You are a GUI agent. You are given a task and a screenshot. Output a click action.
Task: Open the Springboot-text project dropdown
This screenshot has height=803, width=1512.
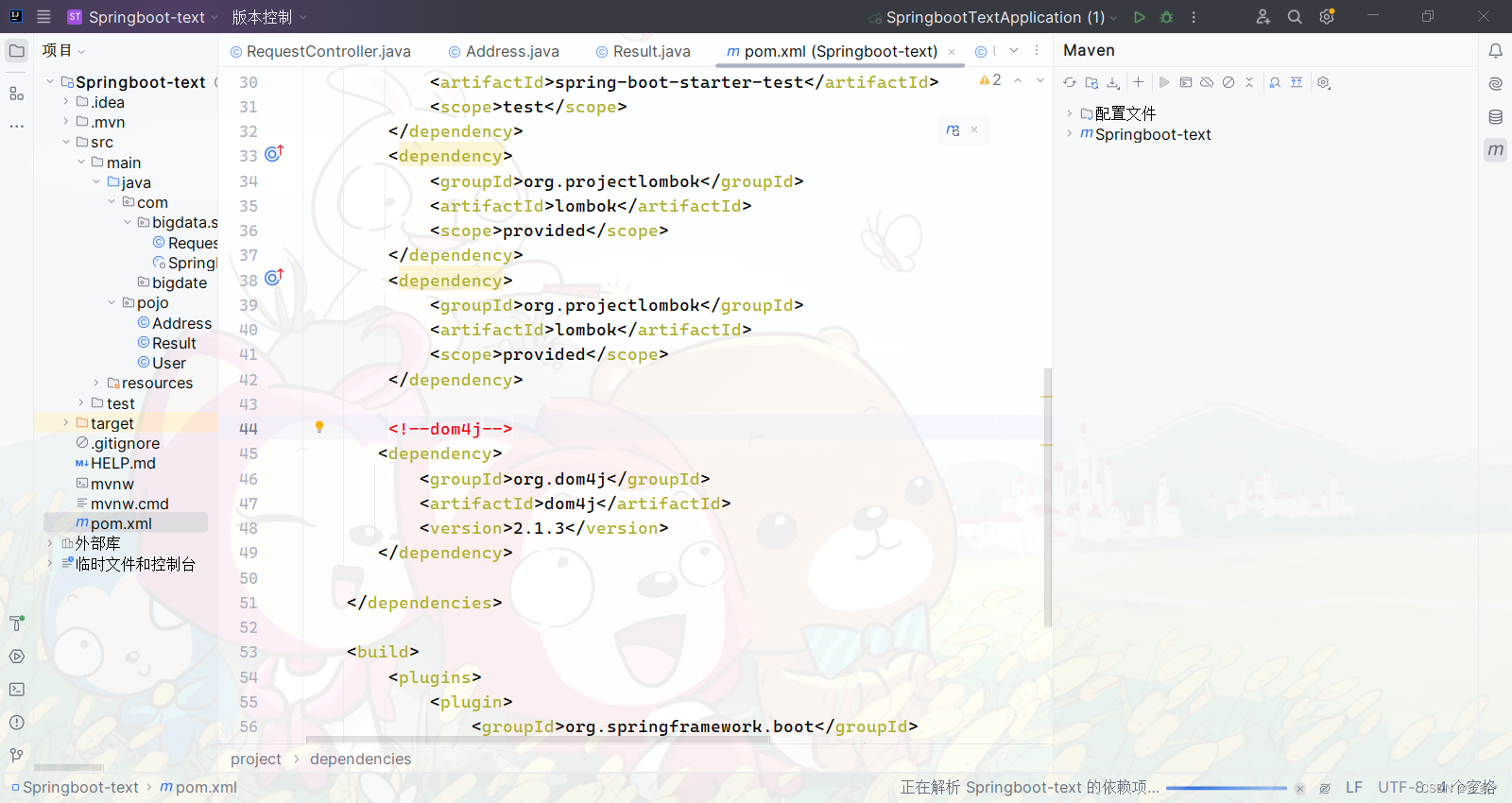[x=142, y=17]
